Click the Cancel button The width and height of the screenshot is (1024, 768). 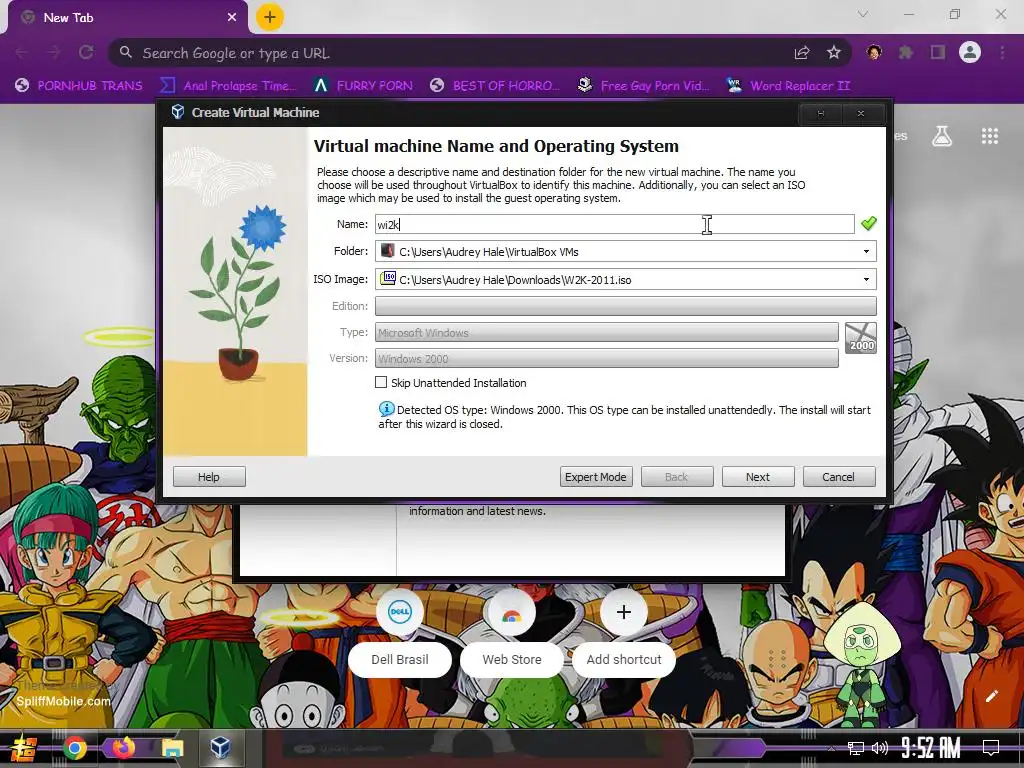coord(839,477)
